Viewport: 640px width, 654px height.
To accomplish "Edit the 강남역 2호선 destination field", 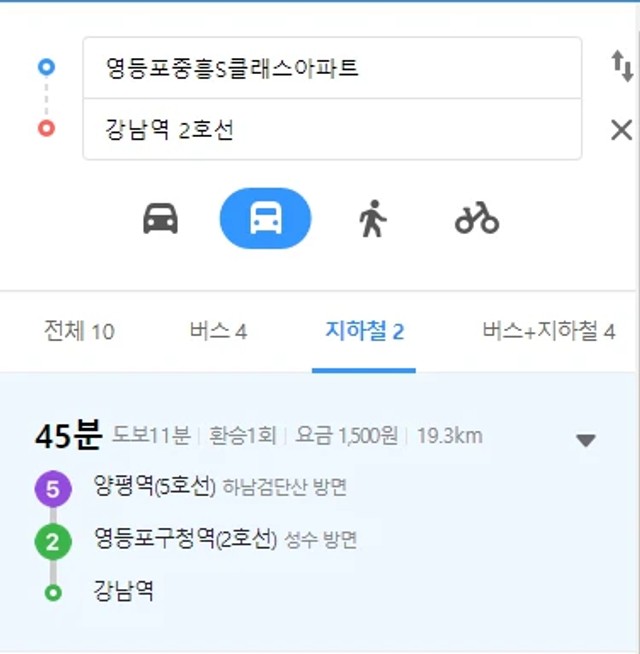I will [332, 129].
